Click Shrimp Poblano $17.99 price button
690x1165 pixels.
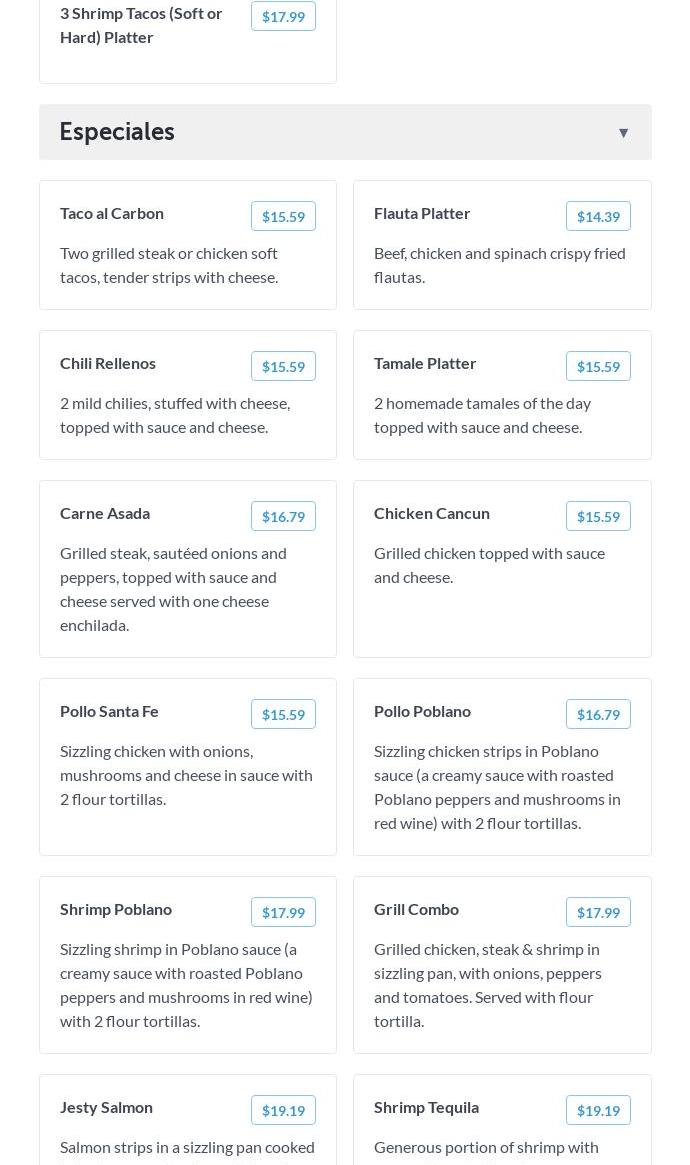283,912
